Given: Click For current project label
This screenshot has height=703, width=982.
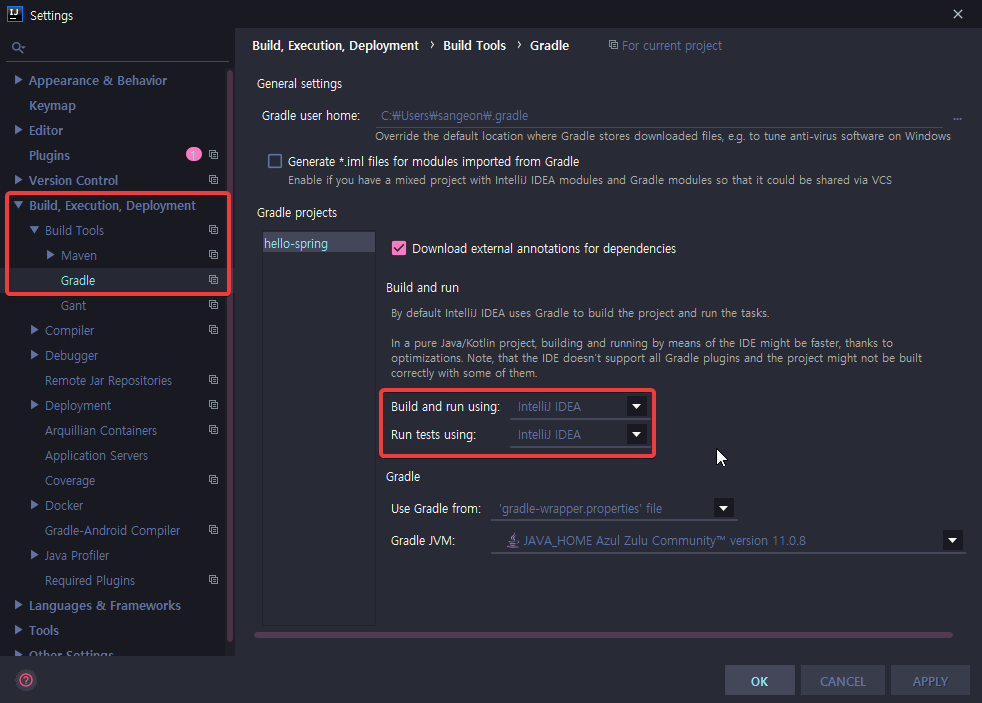Looking at the screenshot, I should click(x=671, y=46).
